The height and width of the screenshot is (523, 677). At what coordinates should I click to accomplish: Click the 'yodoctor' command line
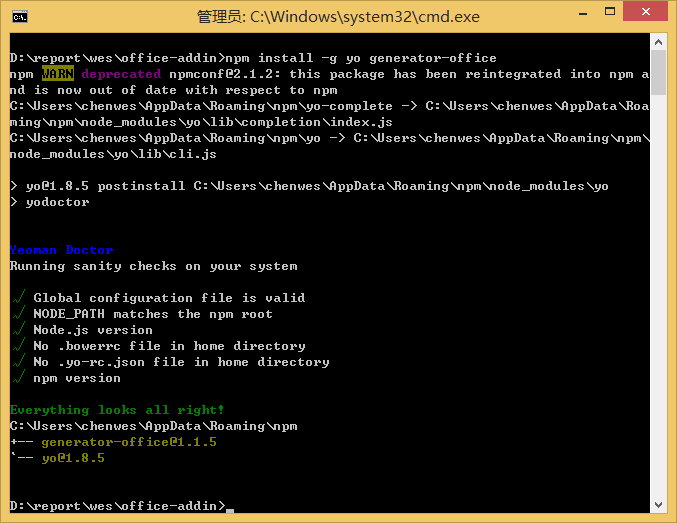coord(57,202)
